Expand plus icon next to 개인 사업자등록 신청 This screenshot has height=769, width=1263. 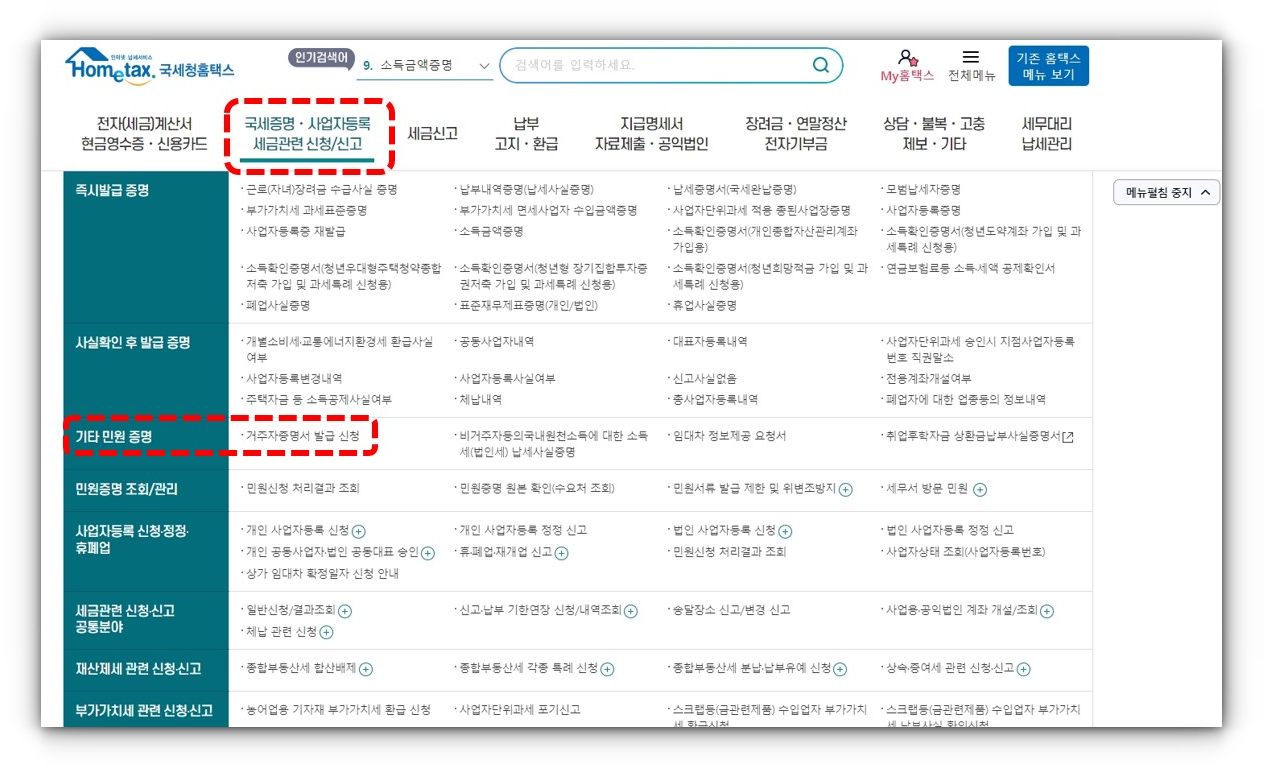click(359, 531)
